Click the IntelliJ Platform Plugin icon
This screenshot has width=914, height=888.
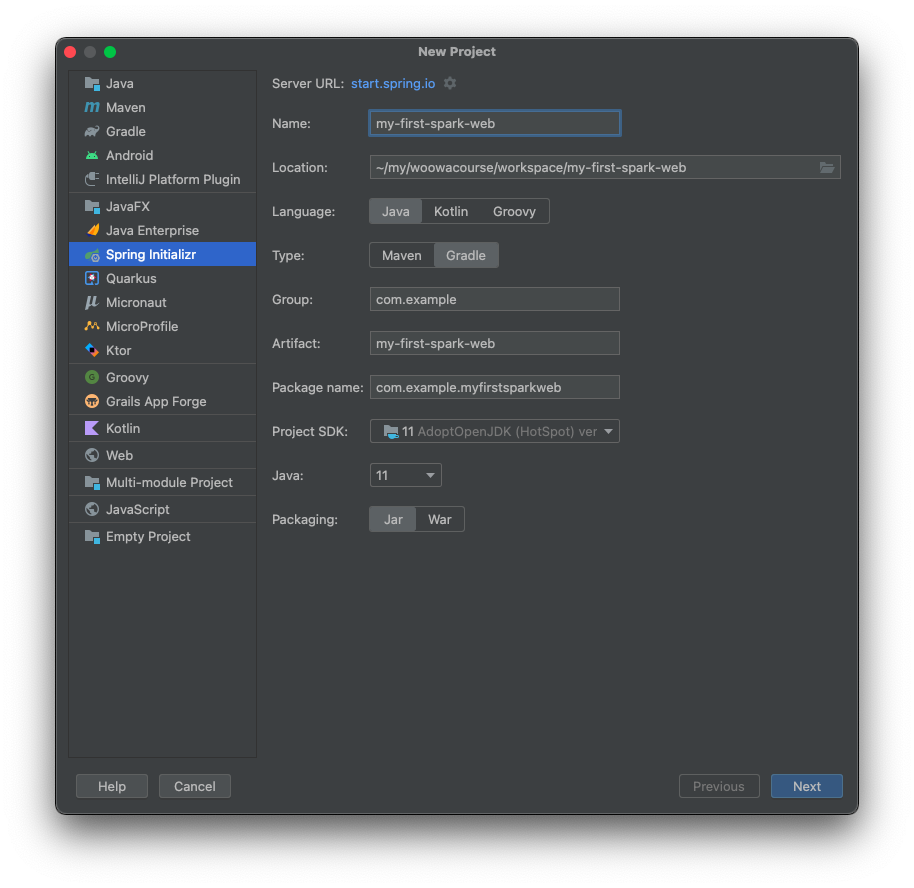pos(92,179)
